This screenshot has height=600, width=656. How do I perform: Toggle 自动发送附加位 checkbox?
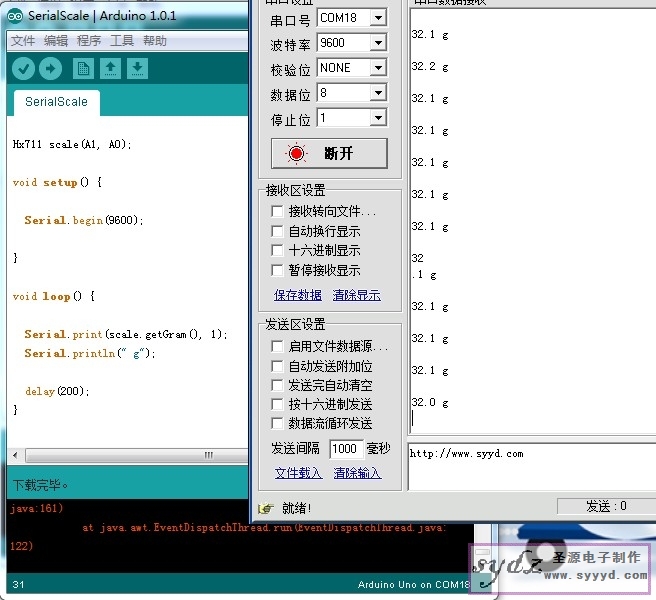point(277,366)
